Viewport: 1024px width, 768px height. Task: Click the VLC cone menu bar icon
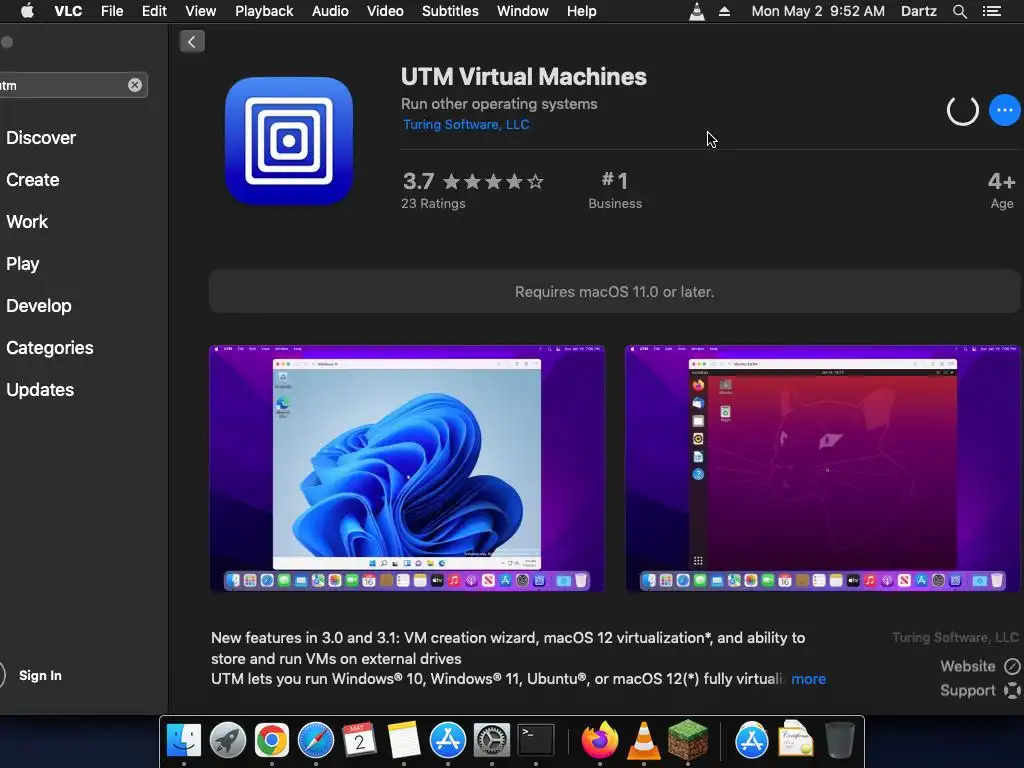697,11
